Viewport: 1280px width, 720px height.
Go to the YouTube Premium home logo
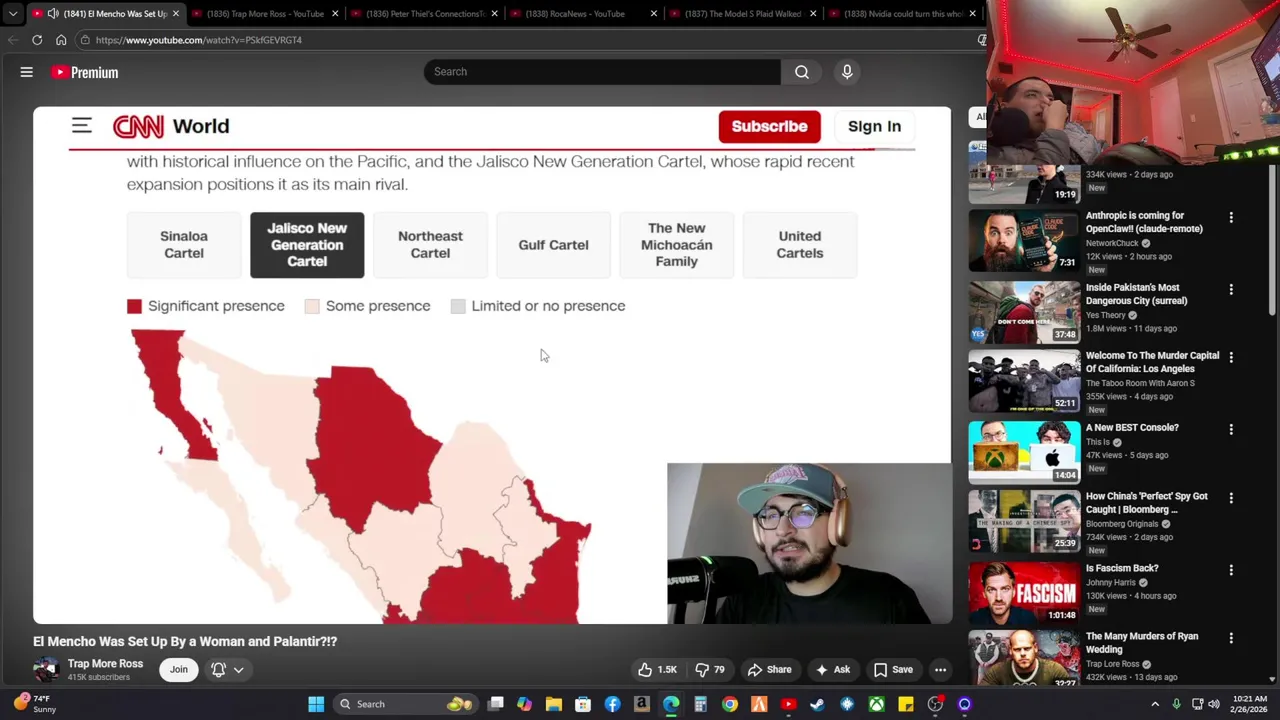[x=85, y=72]
